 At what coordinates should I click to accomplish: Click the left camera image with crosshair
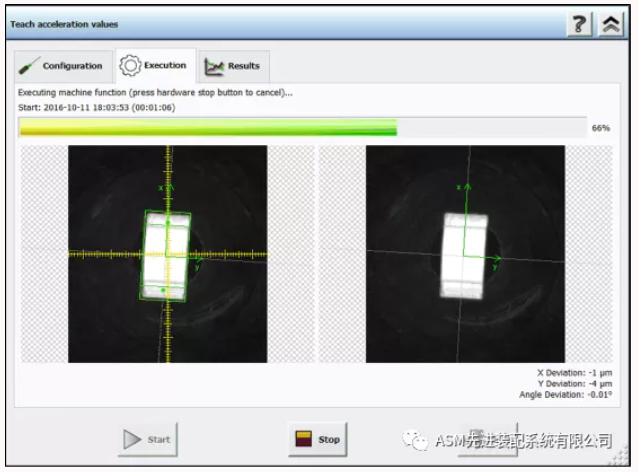pos(168,254)
